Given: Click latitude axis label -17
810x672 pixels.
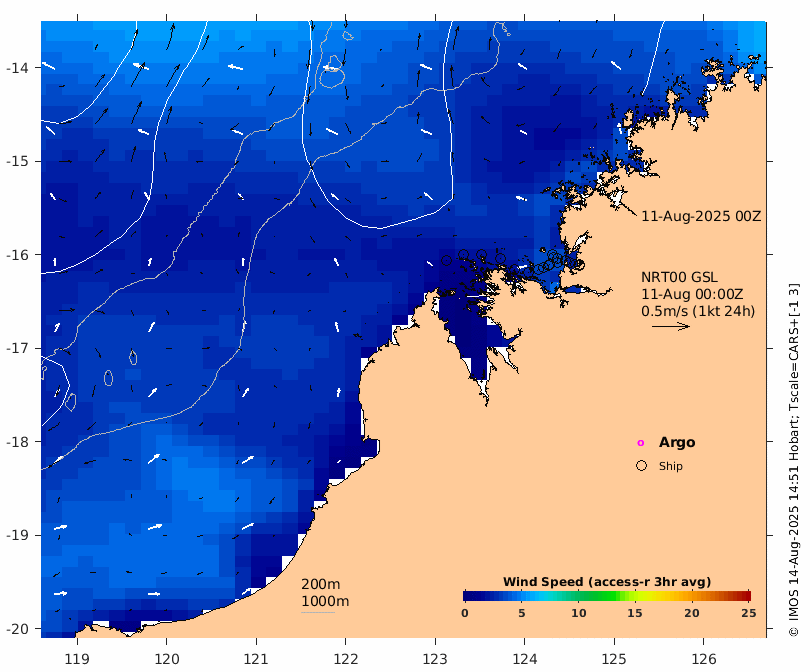Looking at the screenshot, I should (x=17, y=348).
